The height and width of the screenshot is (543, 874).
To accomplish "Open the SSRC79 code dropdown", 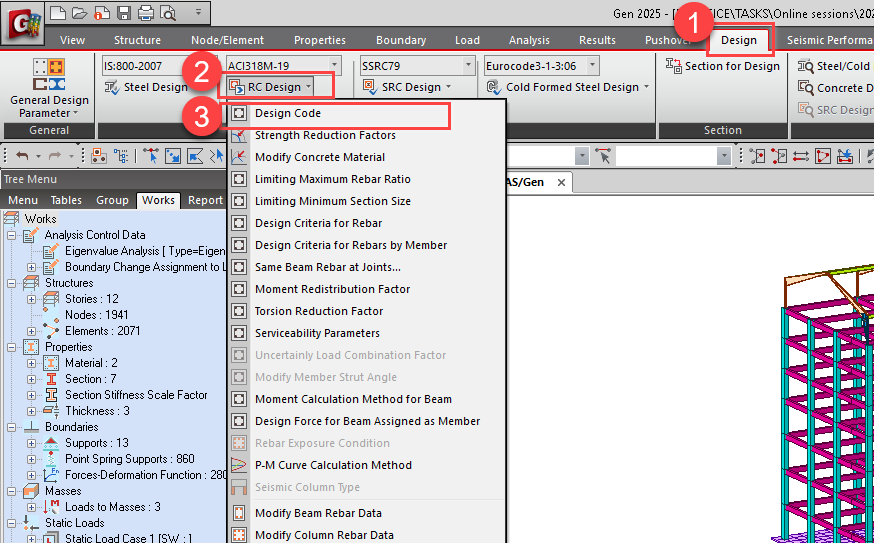I will pyautogui.click(x=469, y=66).
